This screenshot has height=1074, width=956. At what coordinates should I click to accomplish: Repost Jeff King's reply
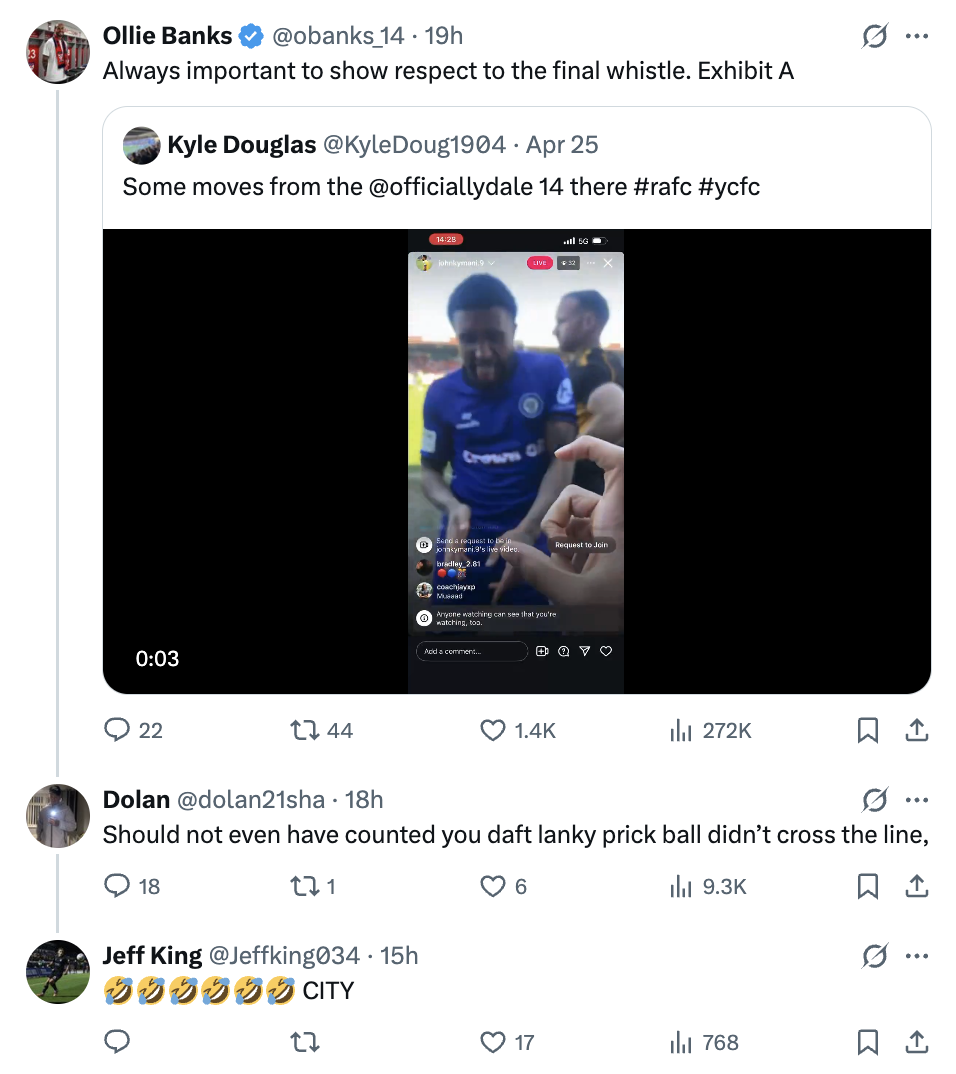pyautogui.click(x=304, y=1043)
